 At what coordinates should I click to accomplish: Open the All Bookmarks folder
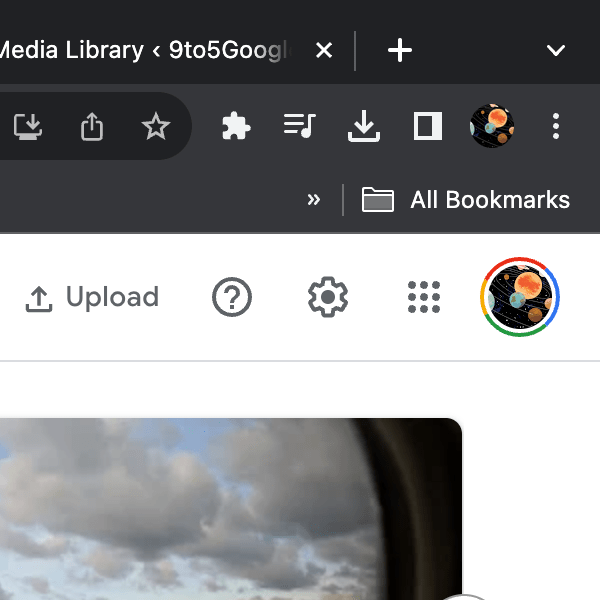coord(466,200)
